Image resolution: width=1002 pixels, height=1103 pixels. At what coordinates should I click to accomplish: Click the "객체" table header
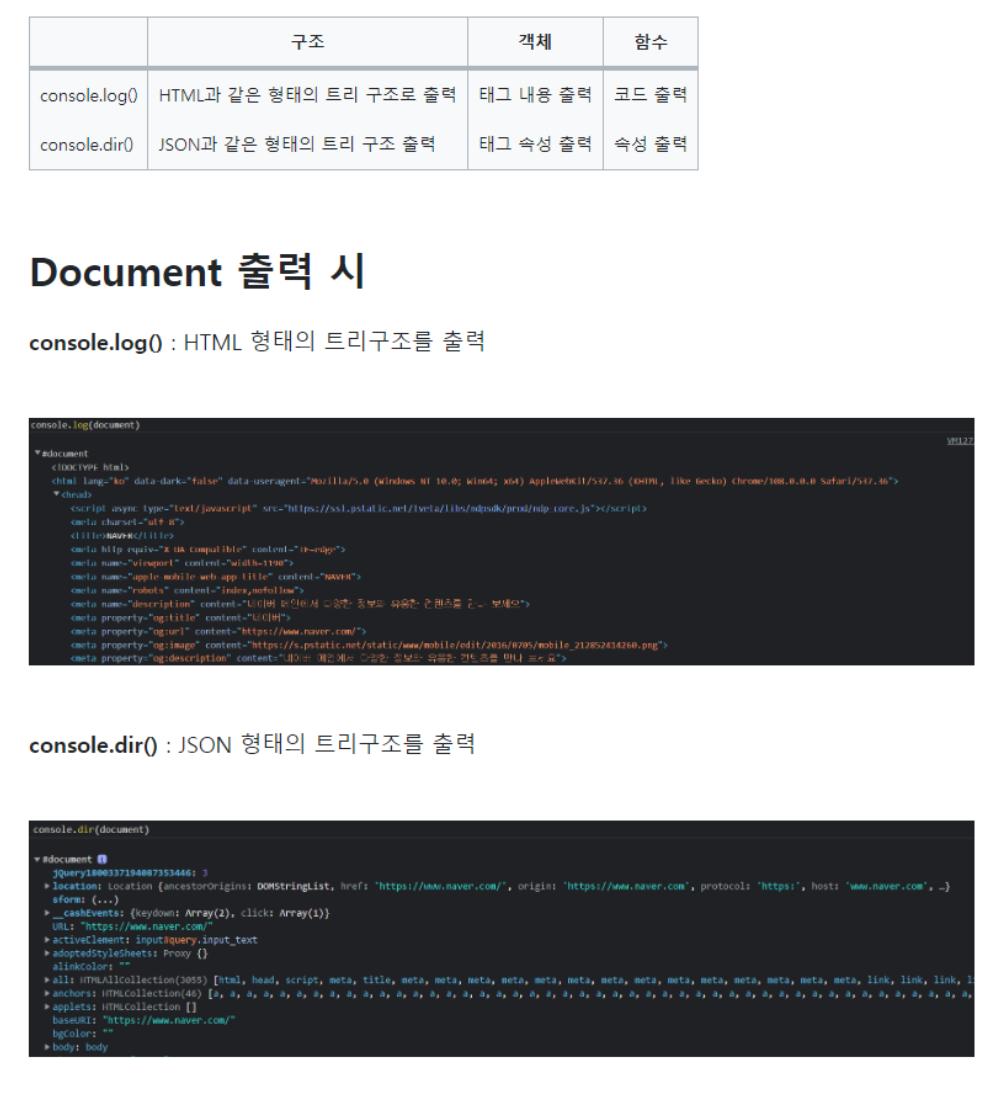pyautogui.click(x=535, y=42)
